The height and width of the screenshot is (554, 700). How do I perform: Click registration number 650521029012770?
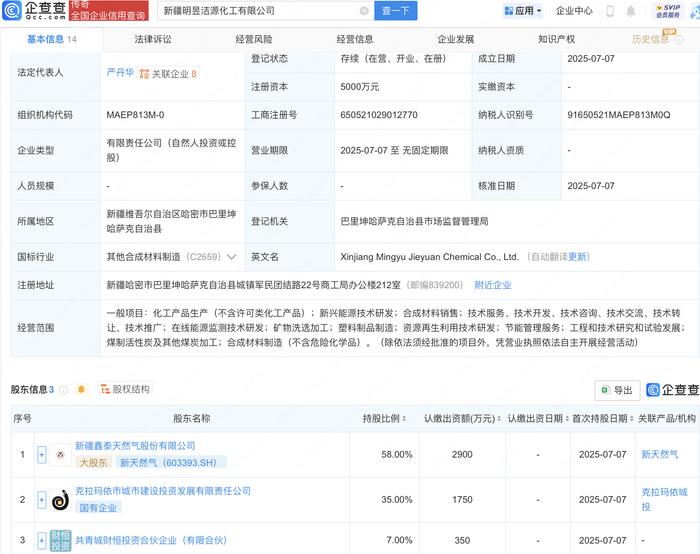click(x=379, y=115)
